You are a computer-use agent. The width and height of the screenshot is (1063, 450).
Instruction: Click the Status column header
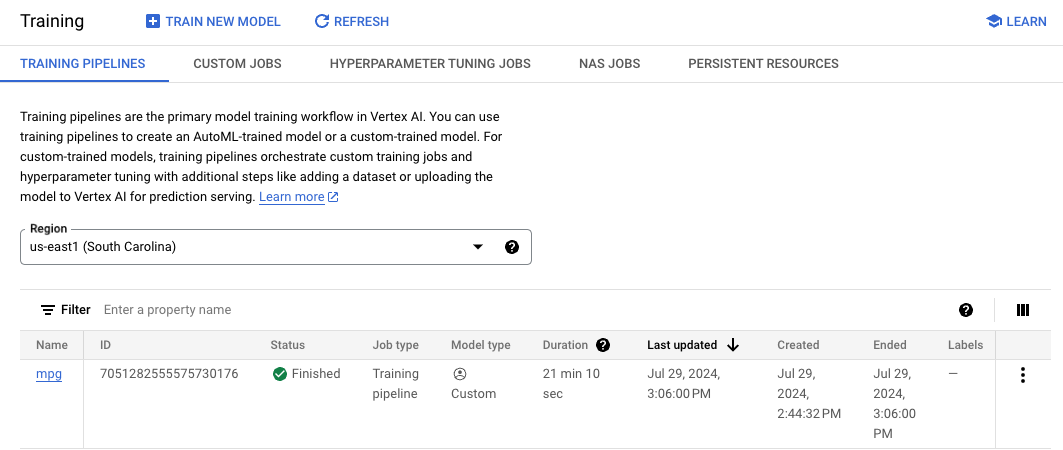click(287, 345)
